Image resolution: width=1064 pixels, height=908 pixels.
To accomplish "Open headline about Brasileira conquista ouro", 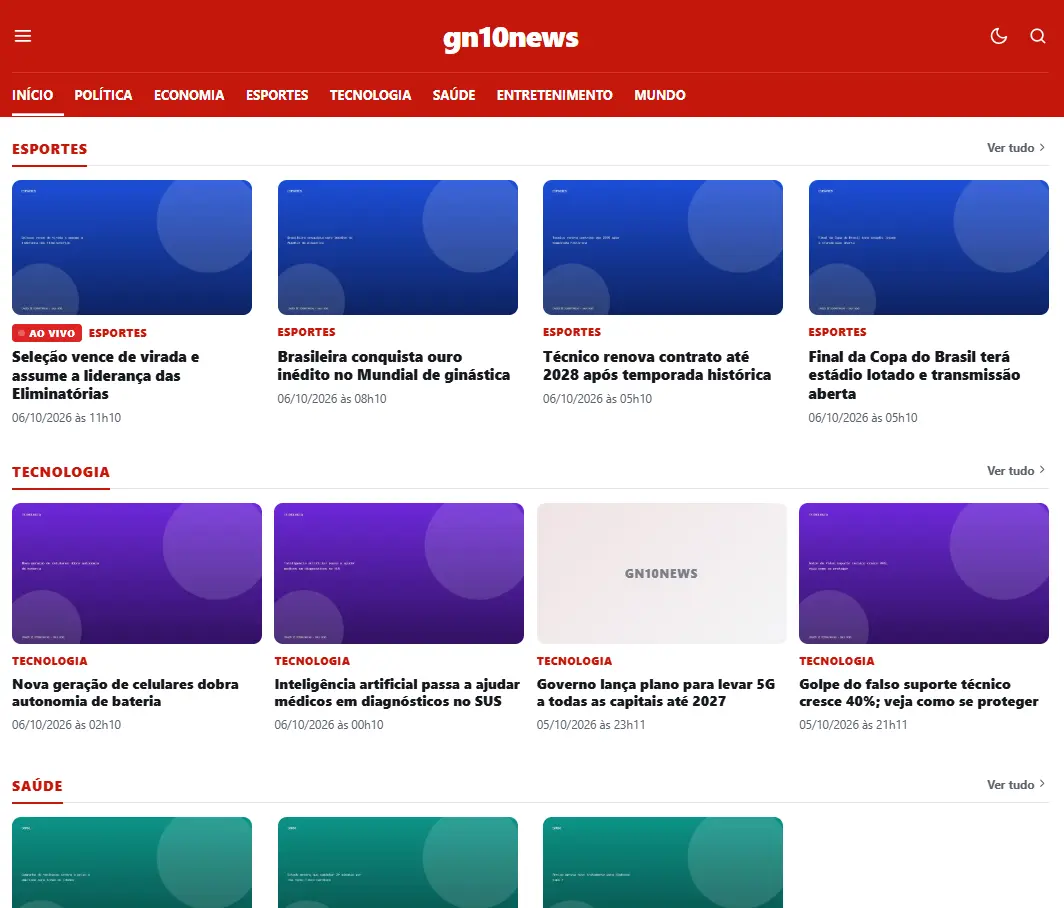I will point(394,366).
